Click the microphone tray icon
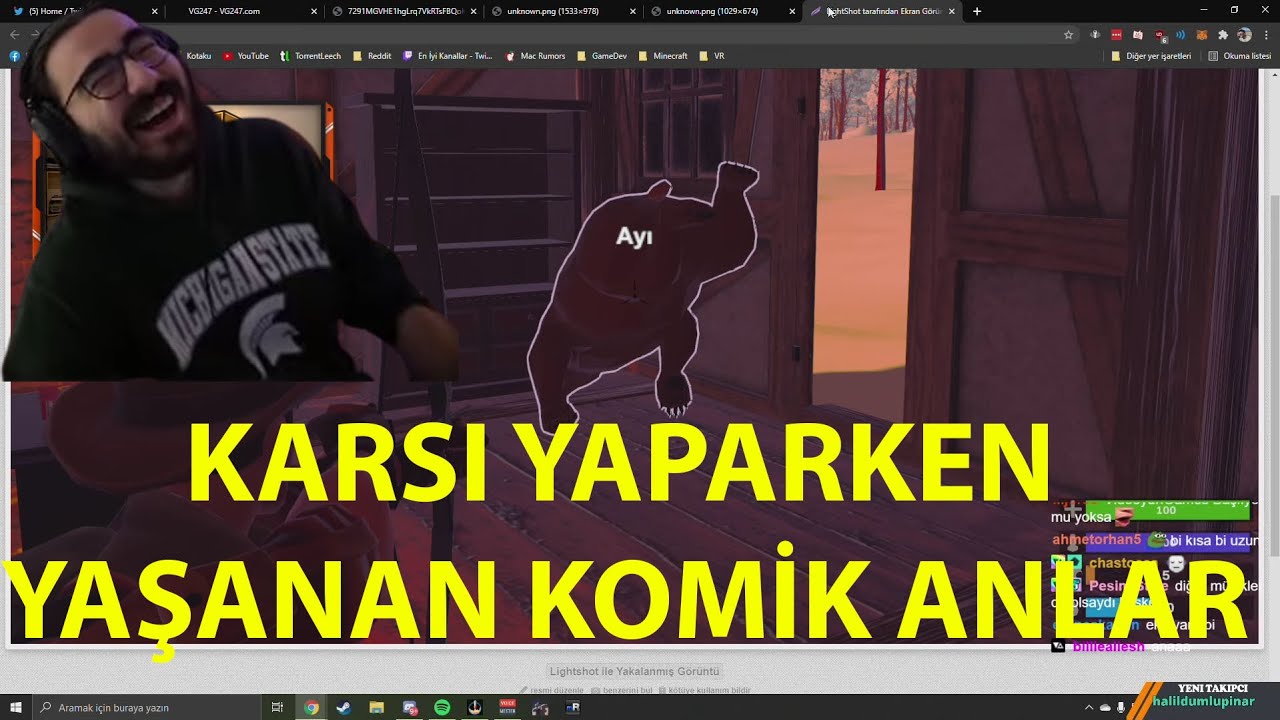1280x720 pixels. coord(1121,707)
